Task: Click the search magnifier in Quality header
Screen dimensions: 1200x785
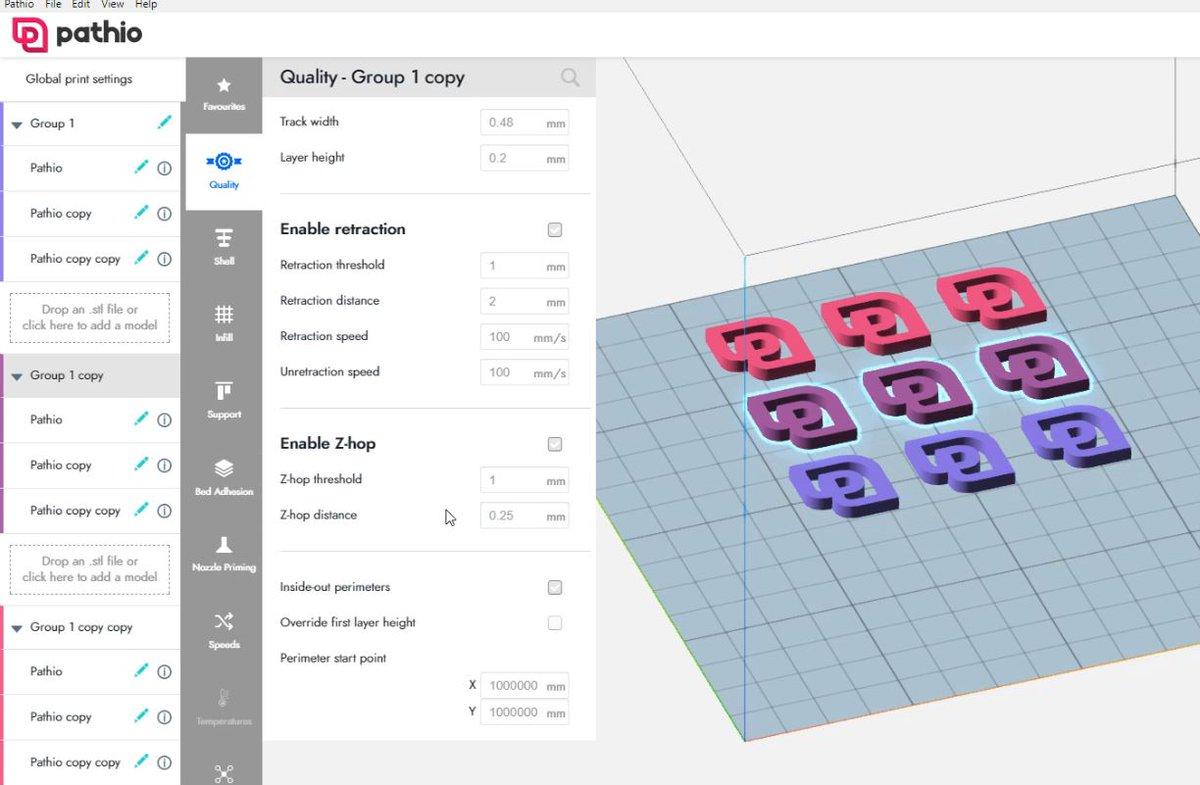Action: [x=570, y=77]
